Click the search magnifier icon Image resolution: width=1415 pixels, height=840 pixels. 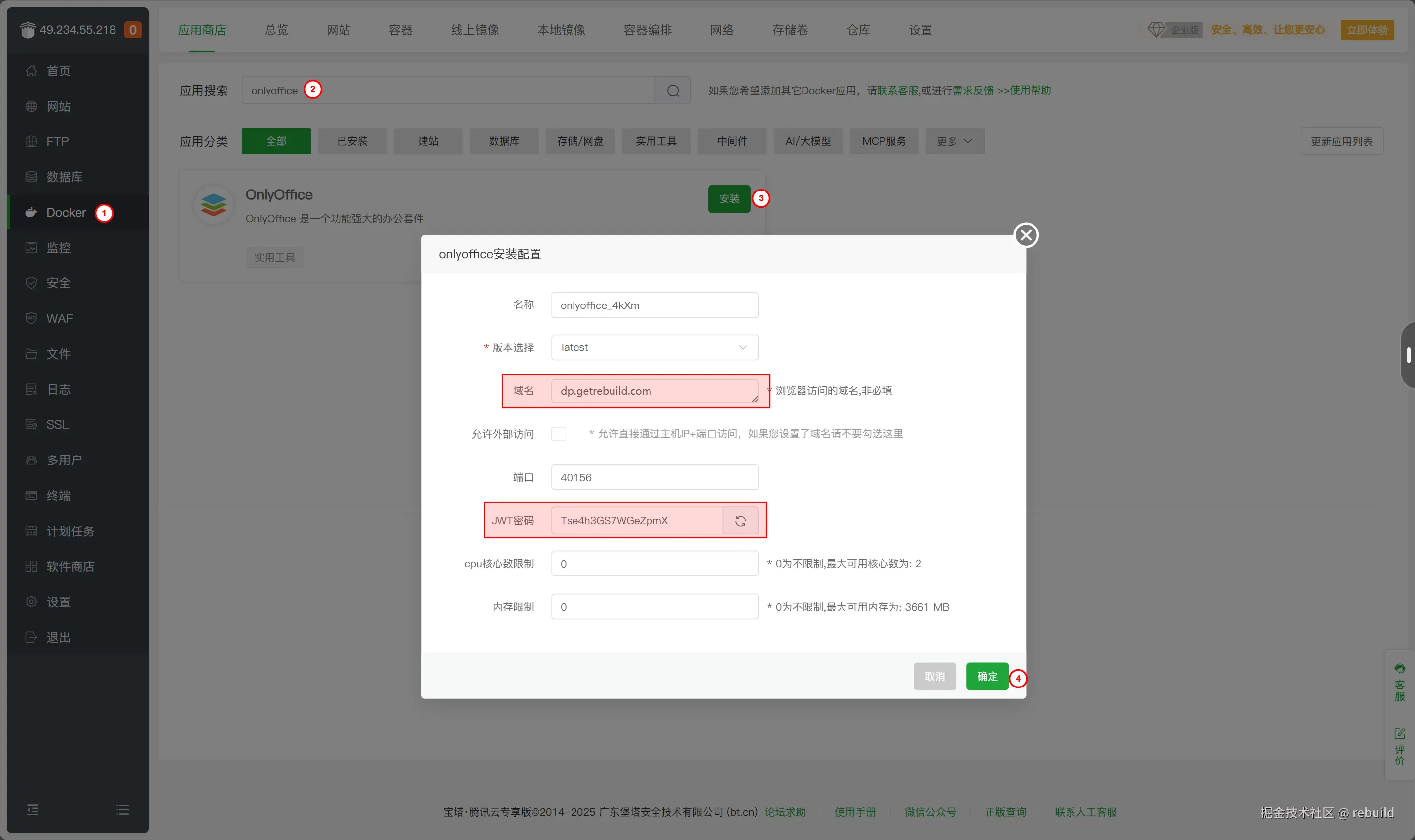pyautogui.click(x=672, y=91)
